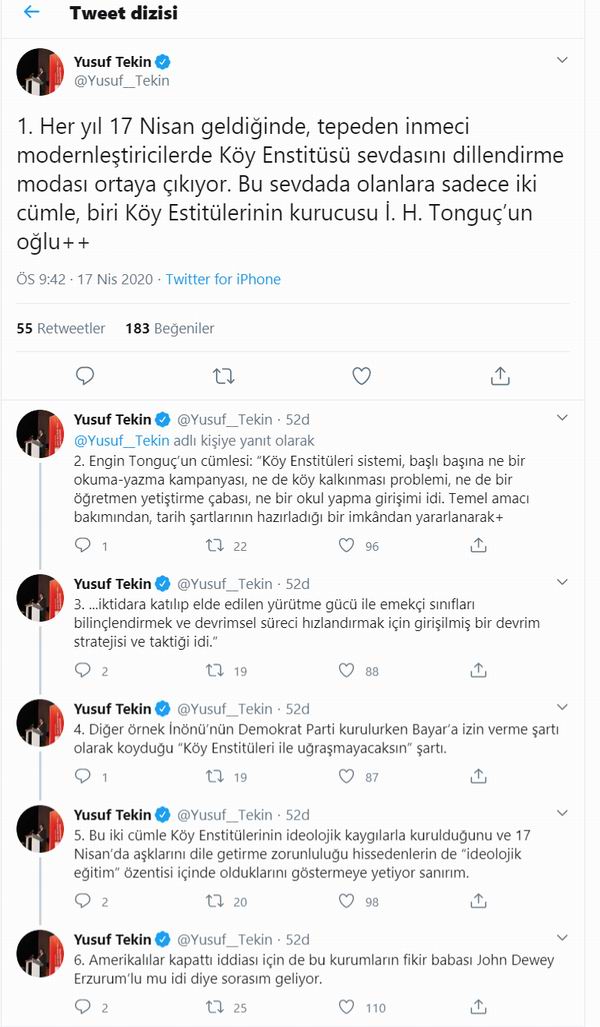Open the options chevron on tweet 3
The width and height of the screenshot is (600, 1027).
pyautogui.click(x=562, y=583)
